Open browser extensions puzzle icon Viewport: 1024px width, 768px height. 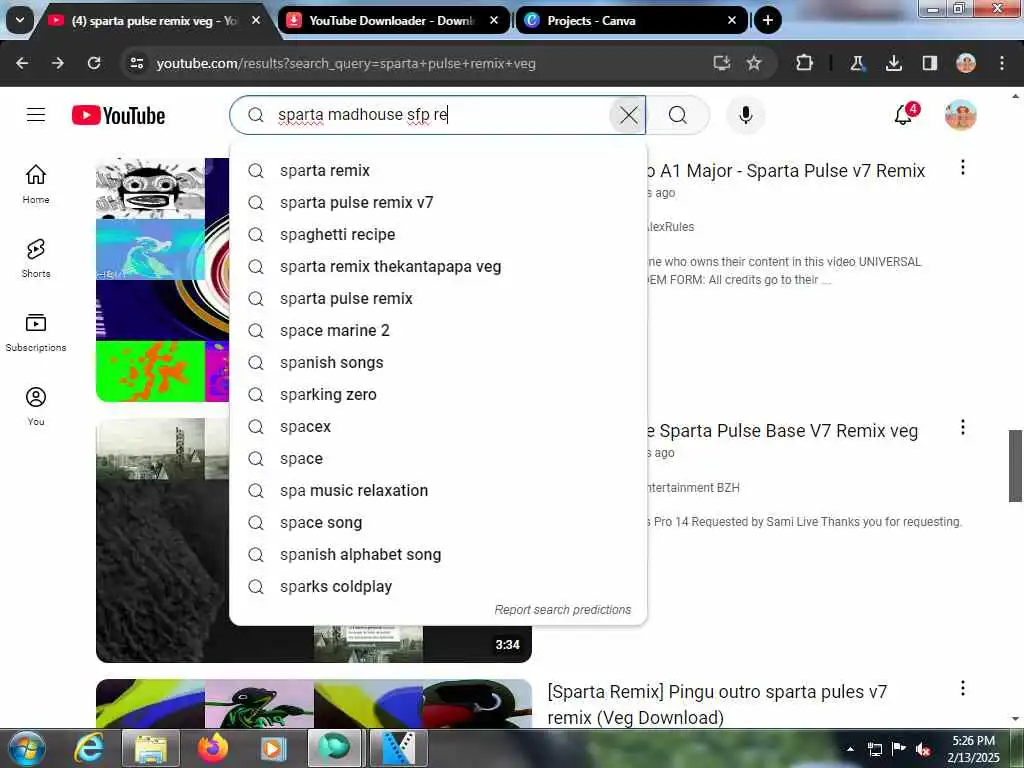[805, 63]
